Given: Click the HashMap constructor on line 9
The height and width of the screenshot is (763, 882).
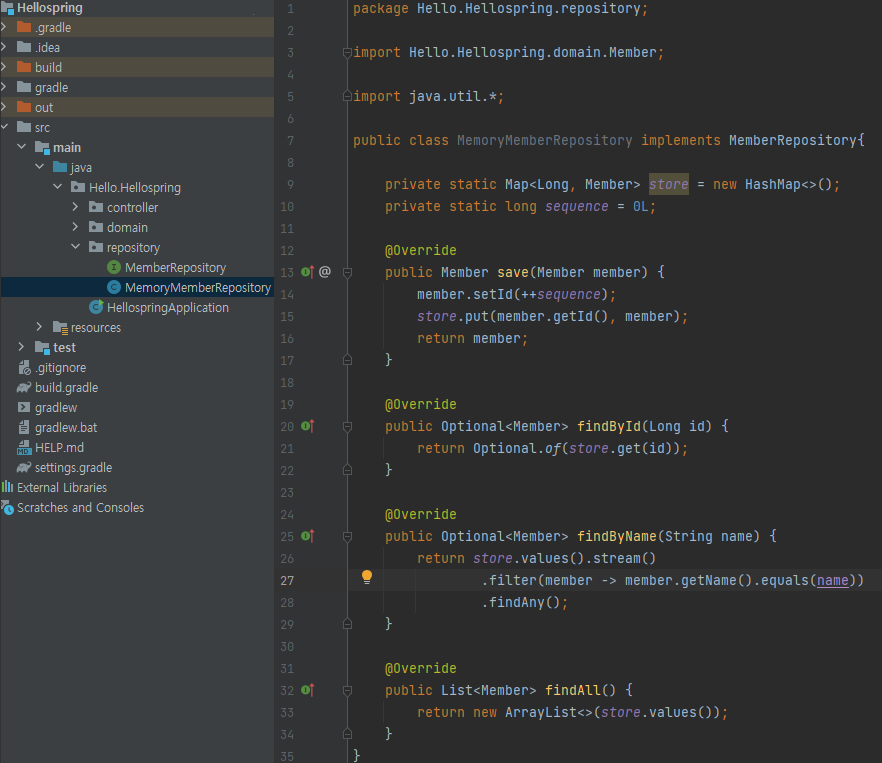Looking at the screenshot, I should (x=772, y=184).
